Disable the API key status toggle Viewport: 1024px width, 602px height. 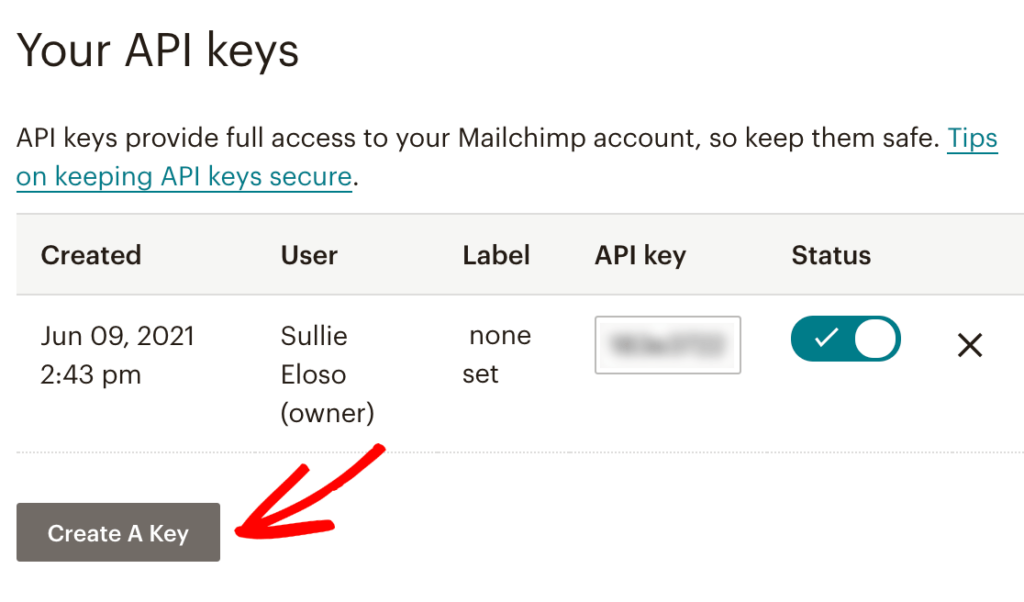coord(845,340)
